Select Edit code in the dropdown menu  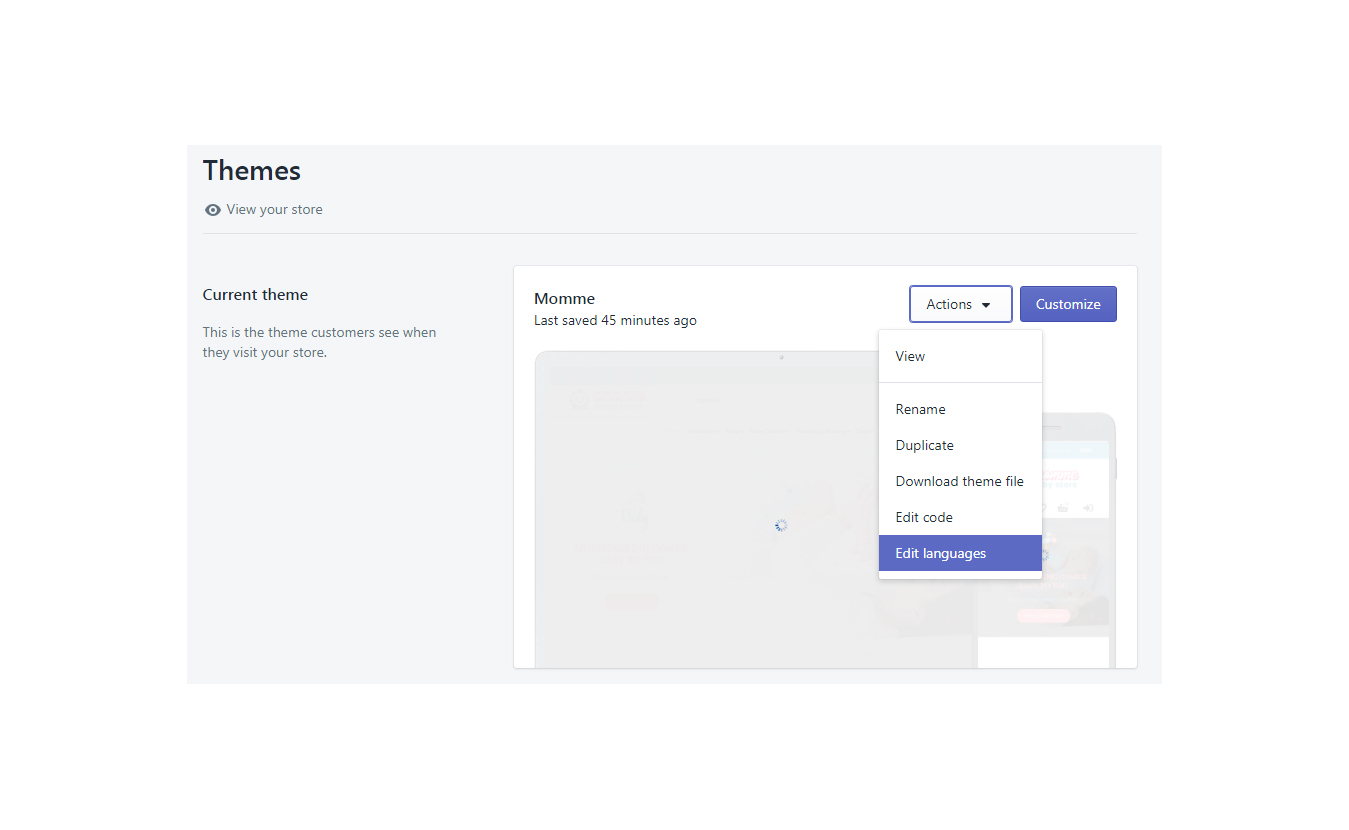[923, 517]
